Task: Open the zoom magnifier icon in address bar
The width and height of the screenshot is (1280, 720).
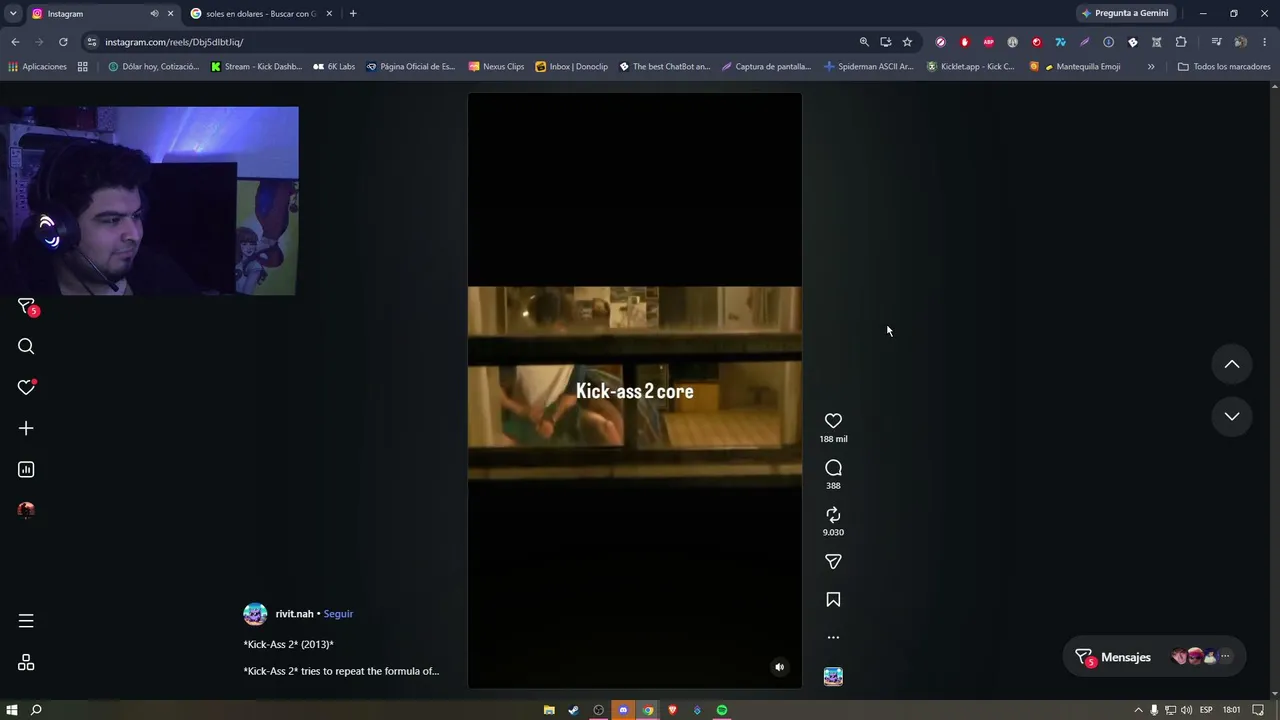Action: pyautogui.click(x=864, y=42)
